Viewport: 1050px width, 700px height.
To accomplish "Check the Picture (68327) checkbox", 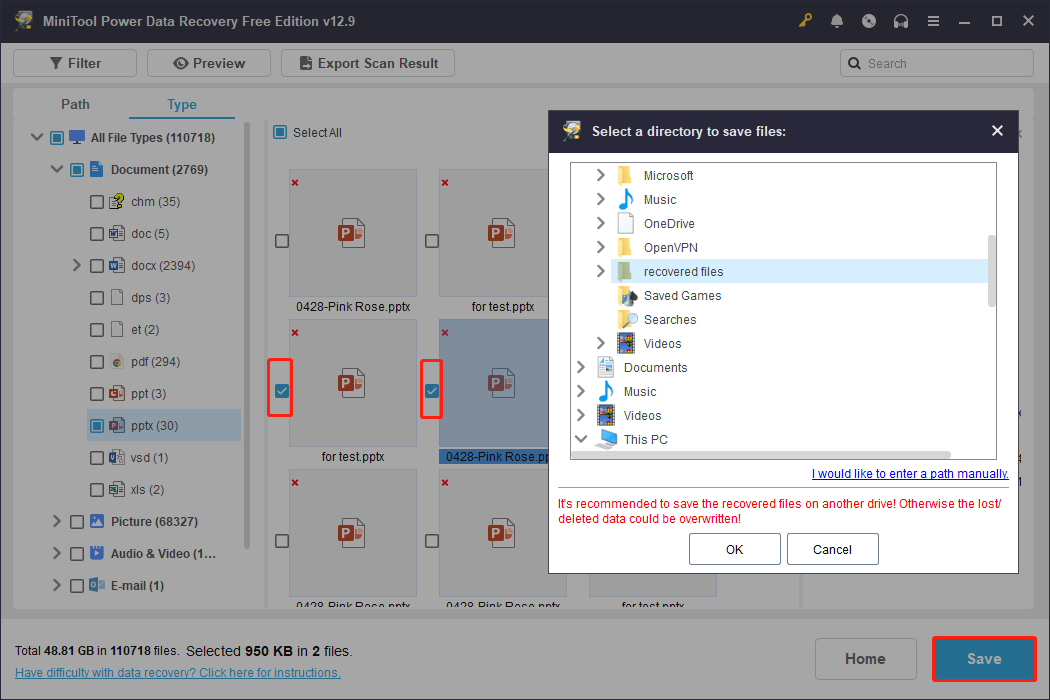I will [x=77, y=522].
